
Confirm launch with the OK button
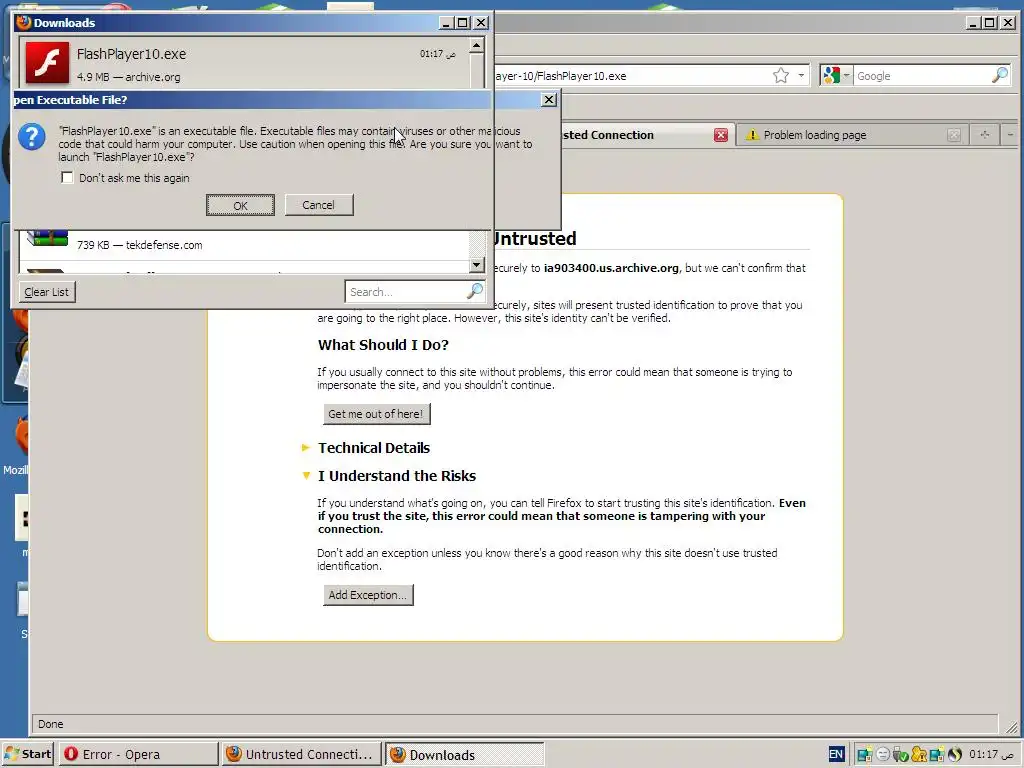(240, 205)
